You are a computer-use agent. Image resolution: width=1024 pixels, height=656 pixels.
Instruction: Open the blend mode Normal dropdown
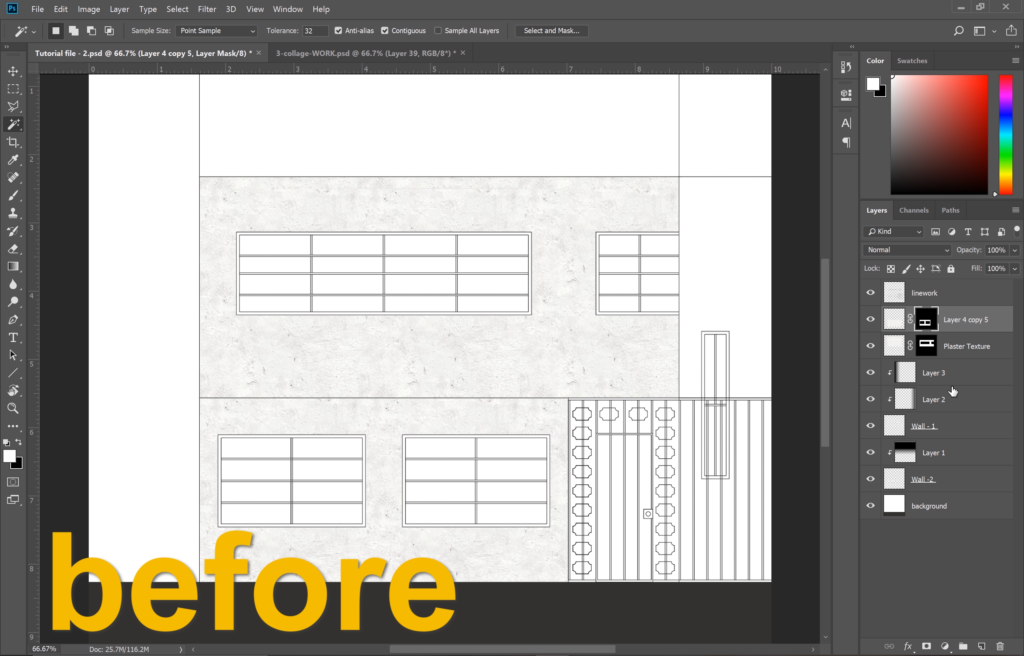tap(907, 250)
